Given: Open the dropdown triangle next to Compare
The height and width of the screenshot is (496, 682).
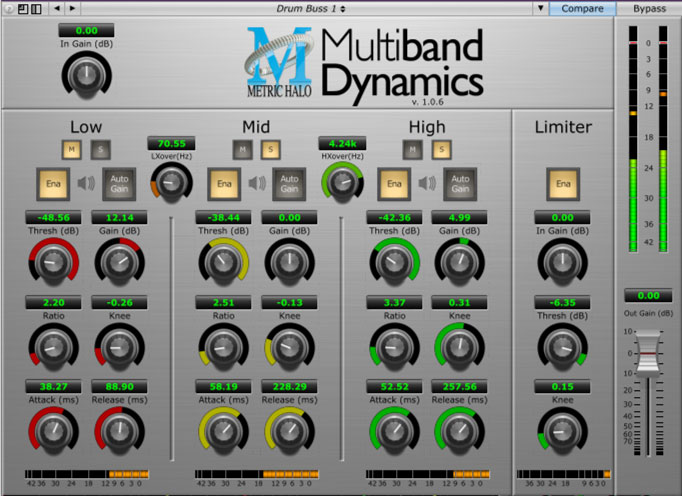Looking at the screenshot, I should pos(541,8).
